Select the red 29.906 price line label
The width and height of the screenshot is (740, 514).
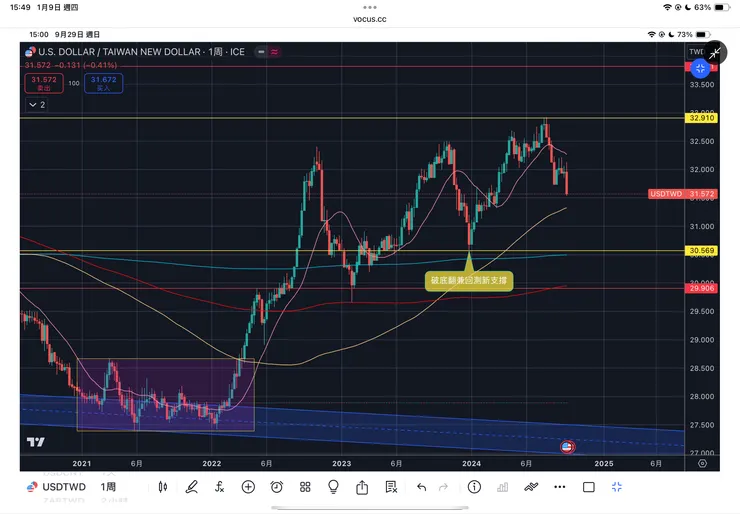click(701, 288)
